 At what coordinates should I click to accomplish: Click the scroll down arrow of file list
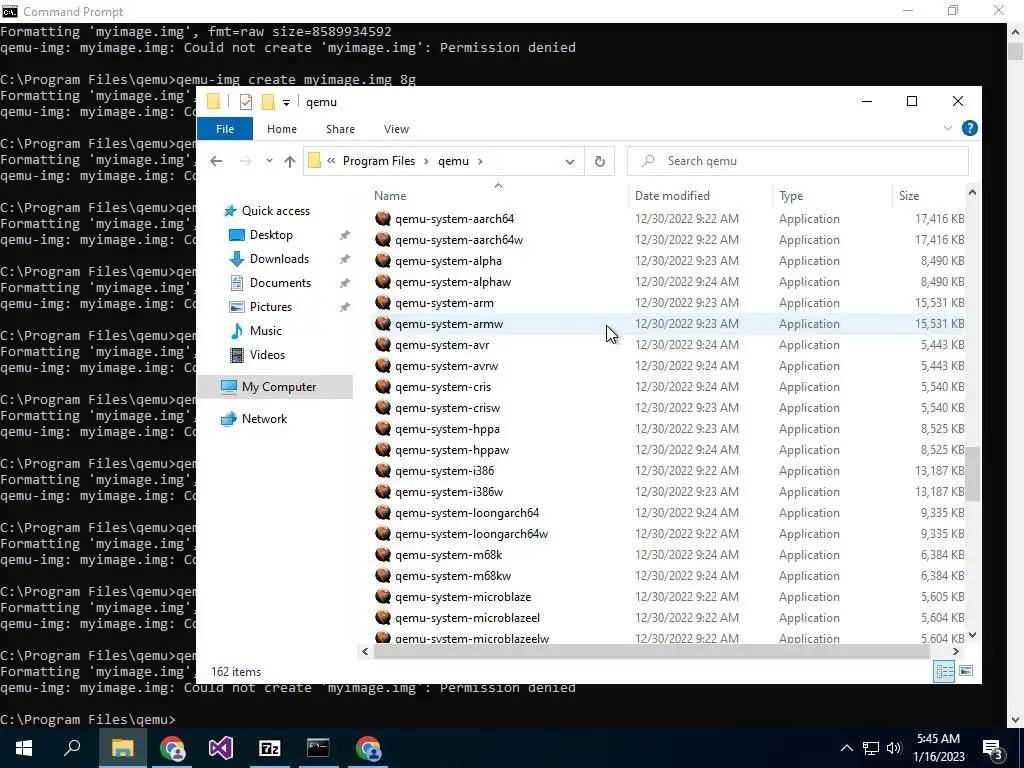pyautogui.click(x=972, y=635)
